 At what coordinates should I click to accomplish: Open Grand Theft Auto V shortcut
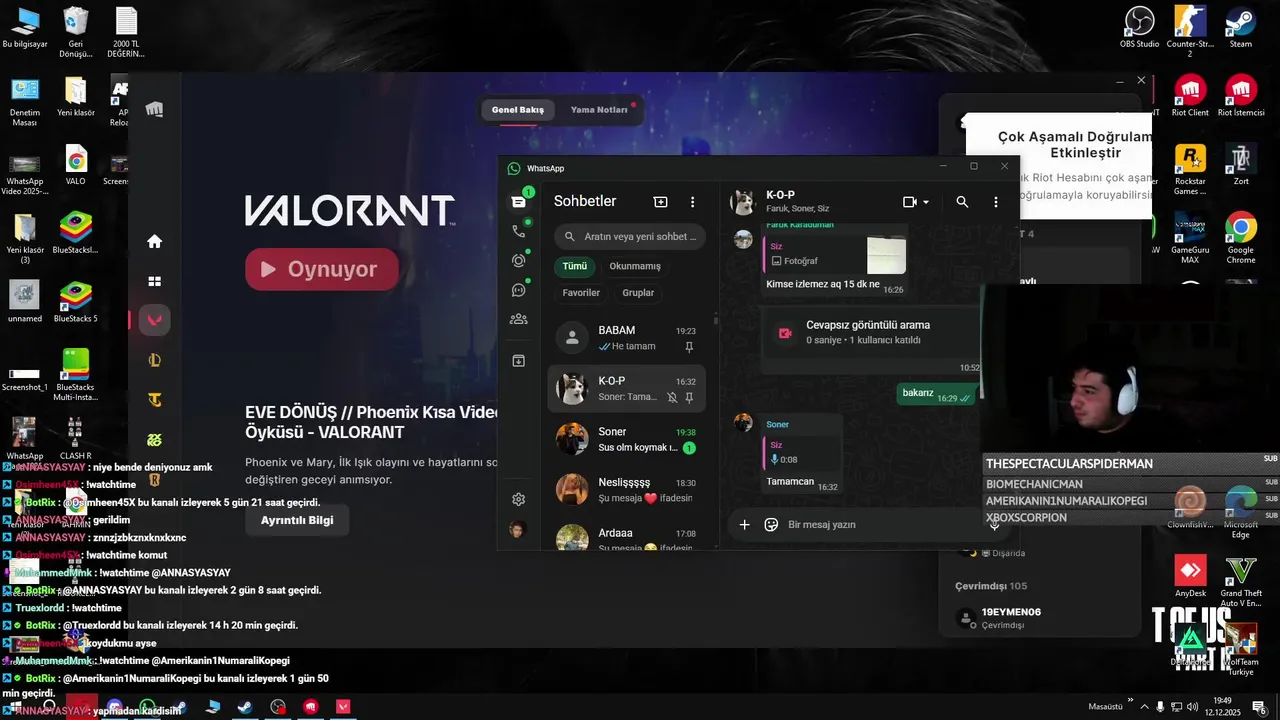[x=1241, y=581]
